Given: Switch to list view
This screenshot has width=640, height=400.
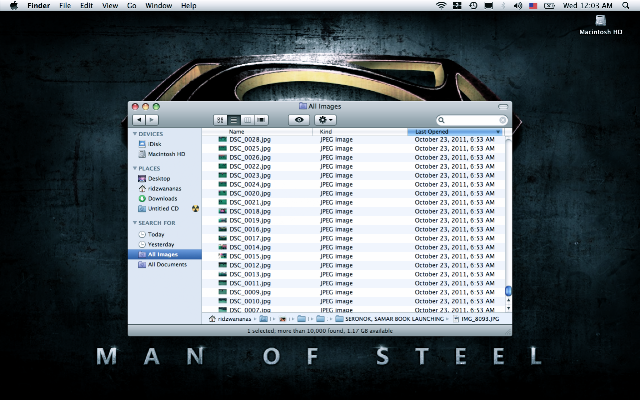Looking at the screenshot, I should tap(234, 120).
